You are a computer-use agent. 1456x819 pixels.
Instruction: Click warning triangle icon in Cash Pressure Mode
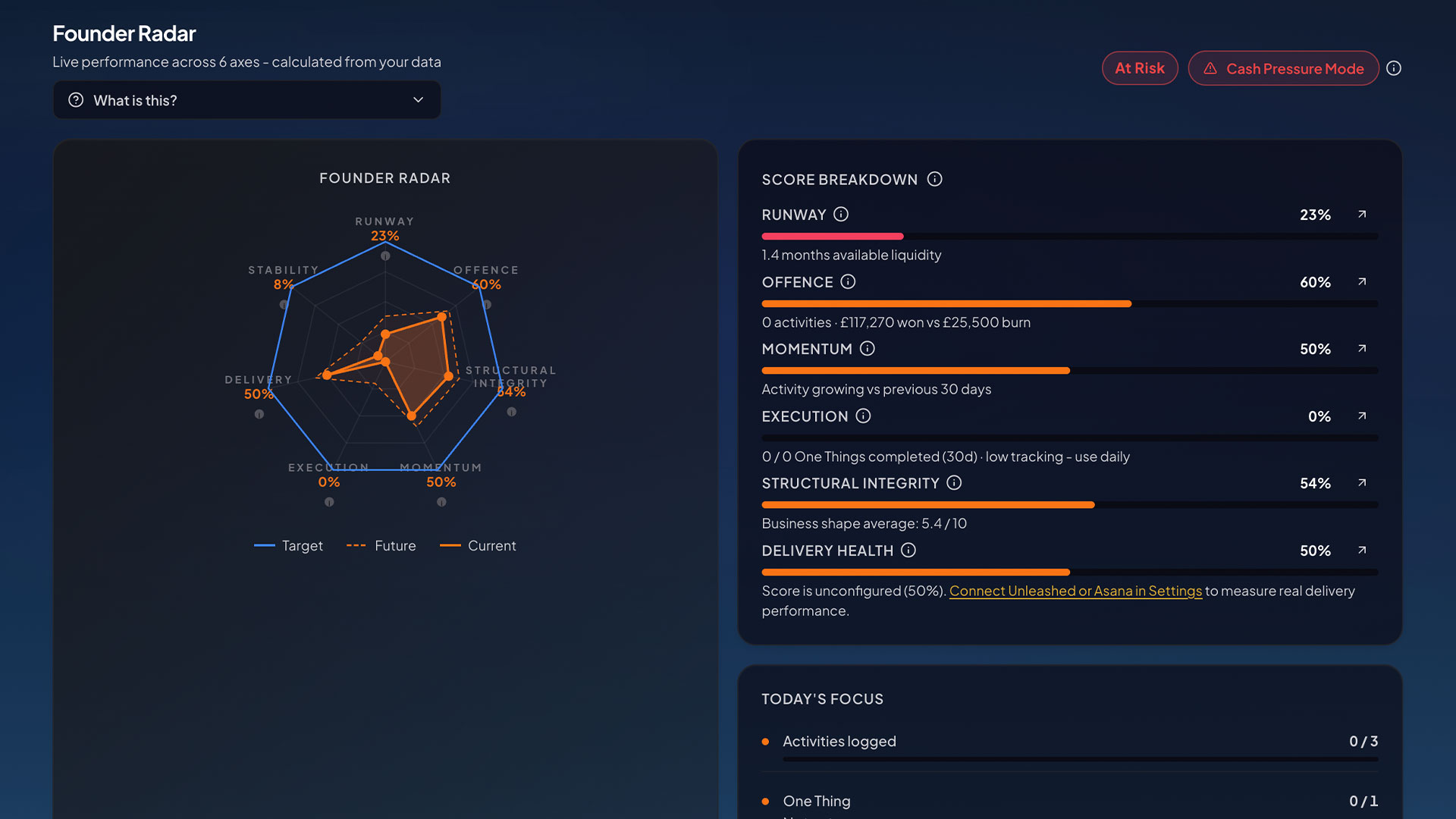point(1210,68)
